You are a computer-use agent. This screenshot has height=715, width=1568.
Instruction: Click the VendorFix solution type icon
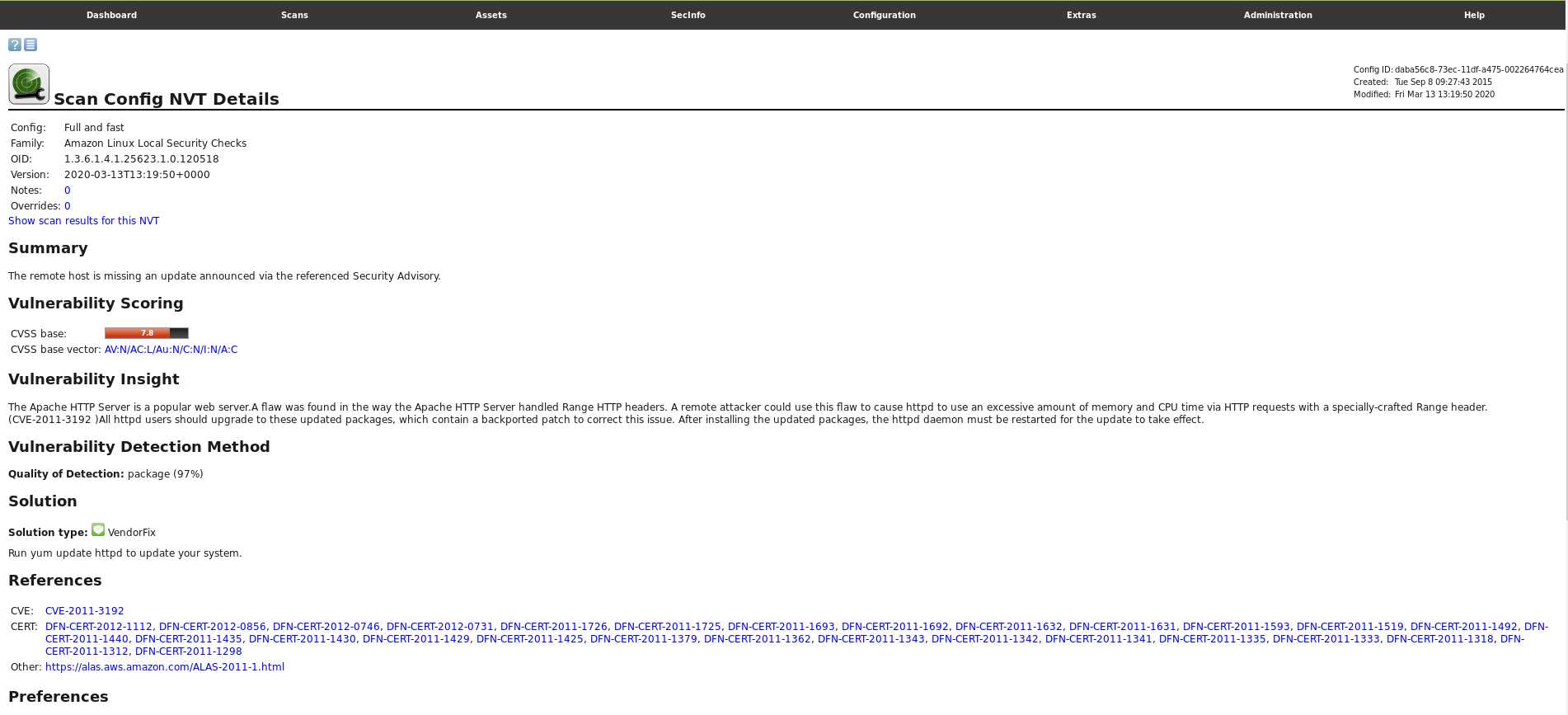click(98, 529)
